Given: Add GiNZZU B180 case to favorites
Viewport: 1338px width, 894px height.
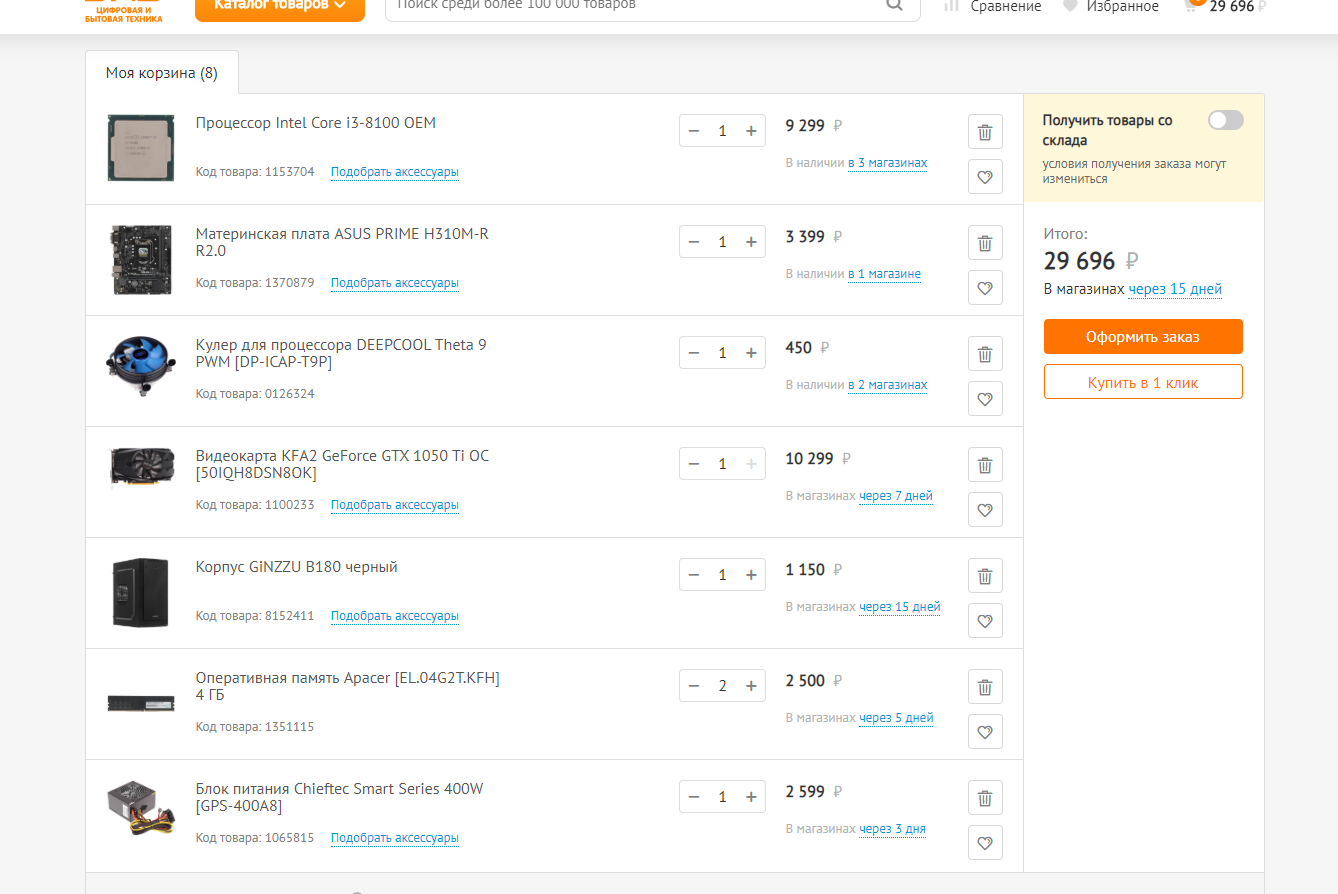Looking at the screenshot, I should tap(985, 621).
